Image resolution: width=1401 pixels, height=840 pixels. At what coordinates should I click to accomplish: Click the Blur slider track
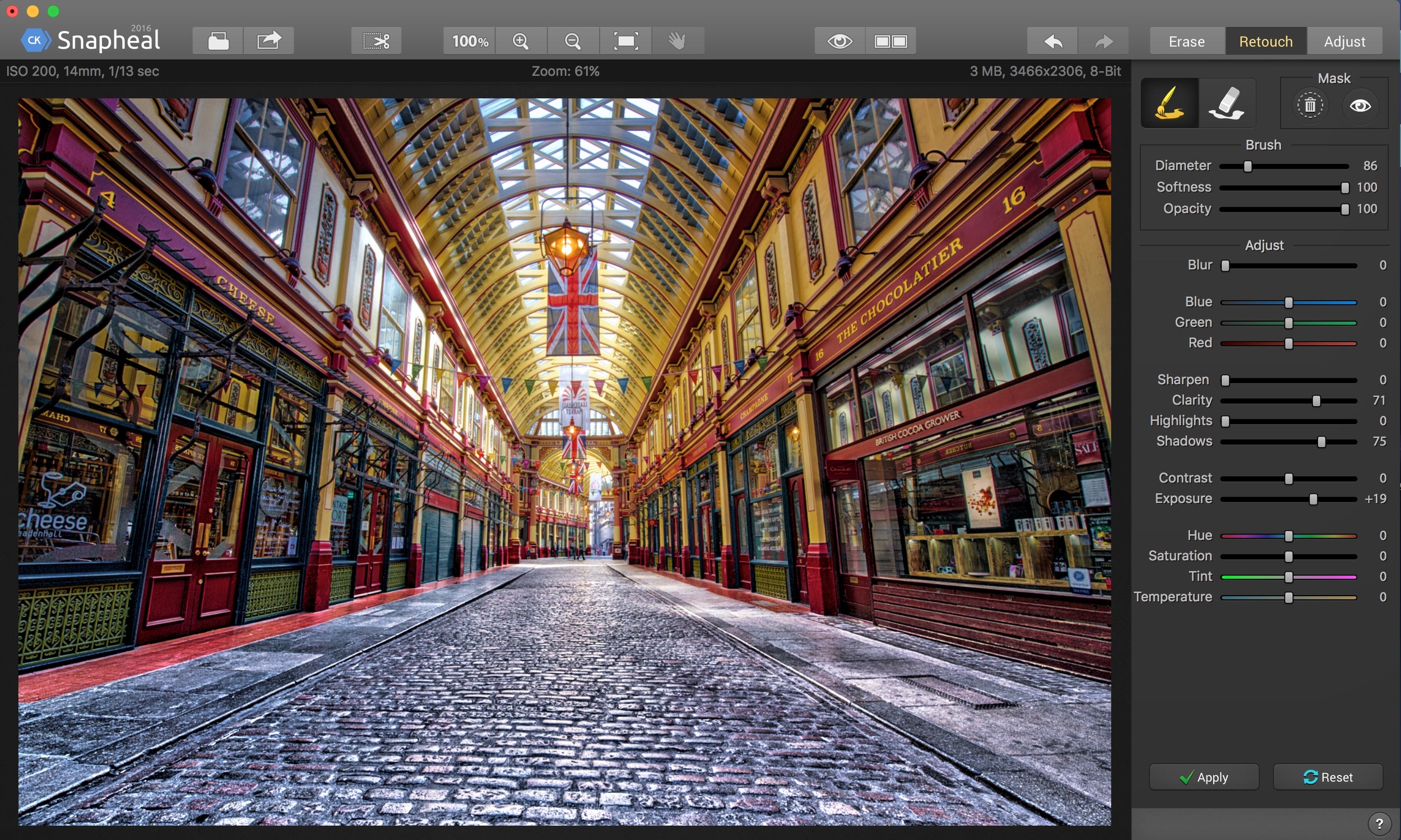[1289, 266]
